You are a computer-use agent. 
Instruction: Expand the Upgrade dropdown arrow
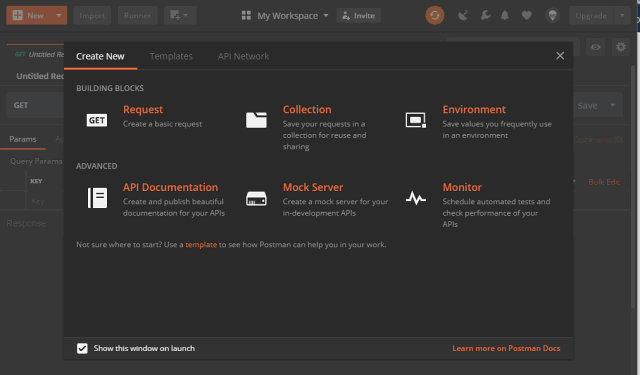[x=622, y=16]
